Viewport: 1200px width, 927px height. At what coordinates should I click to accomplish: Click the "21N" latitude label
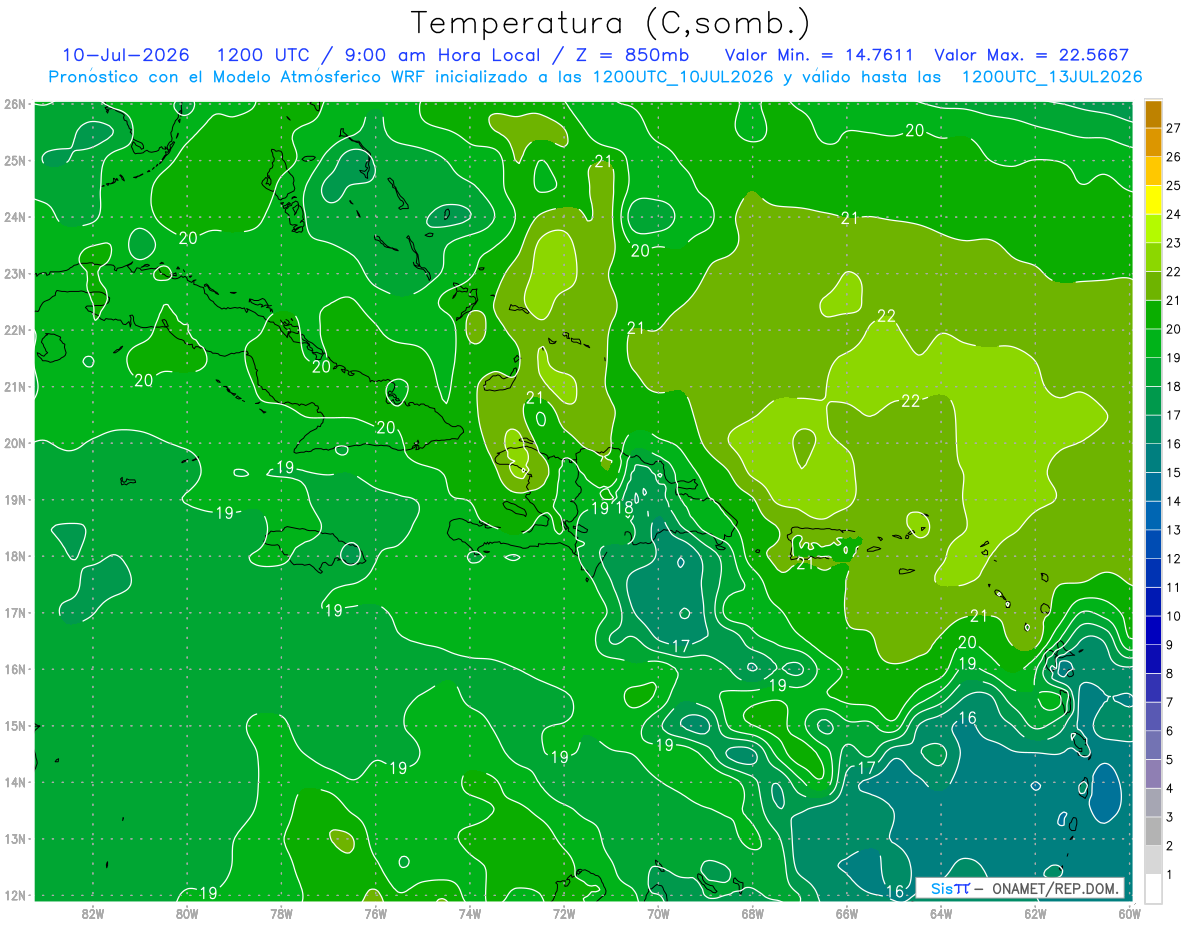point(14,386)
